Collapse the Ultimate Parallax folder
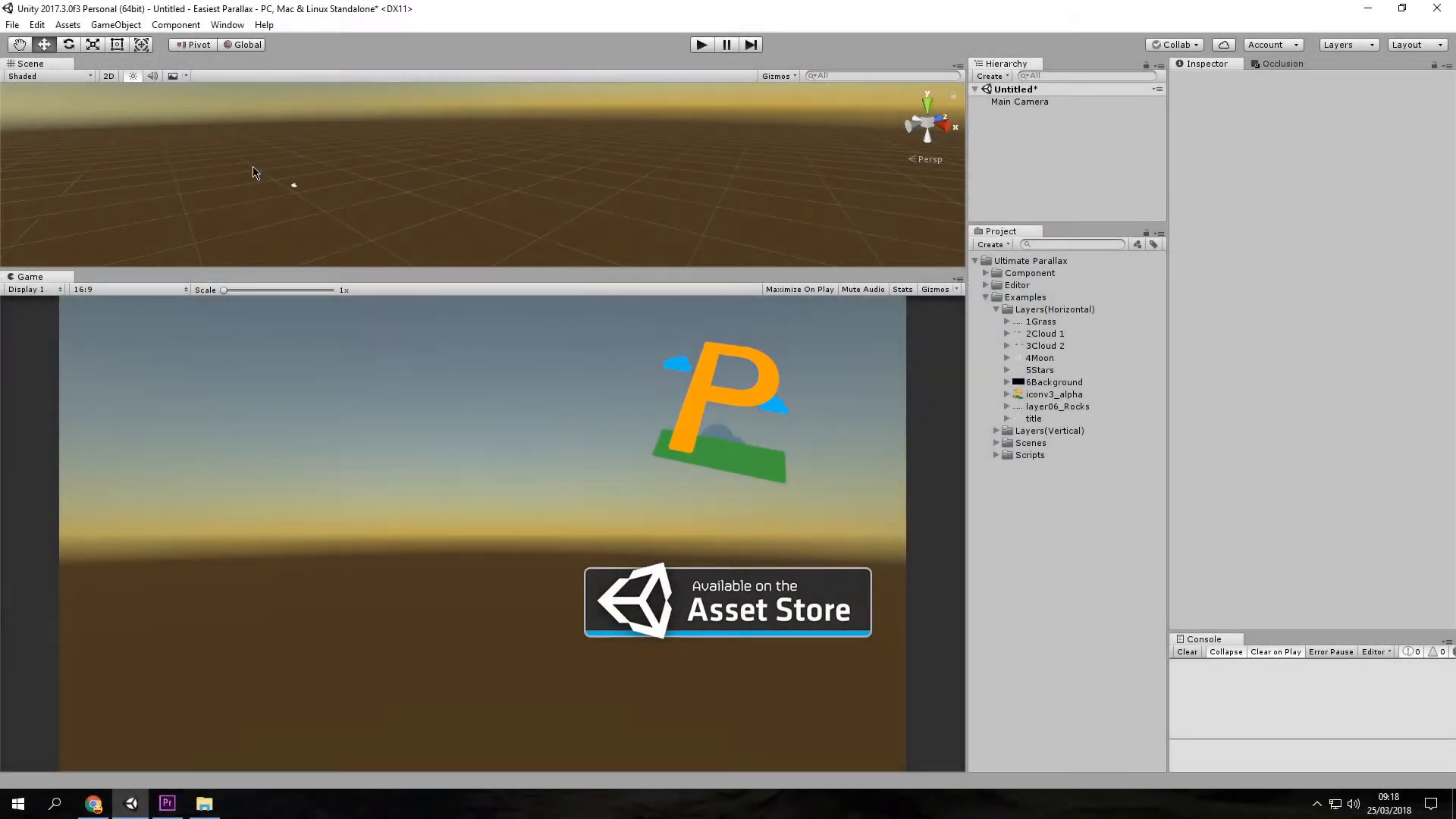1456x819 pixels. 975,261
